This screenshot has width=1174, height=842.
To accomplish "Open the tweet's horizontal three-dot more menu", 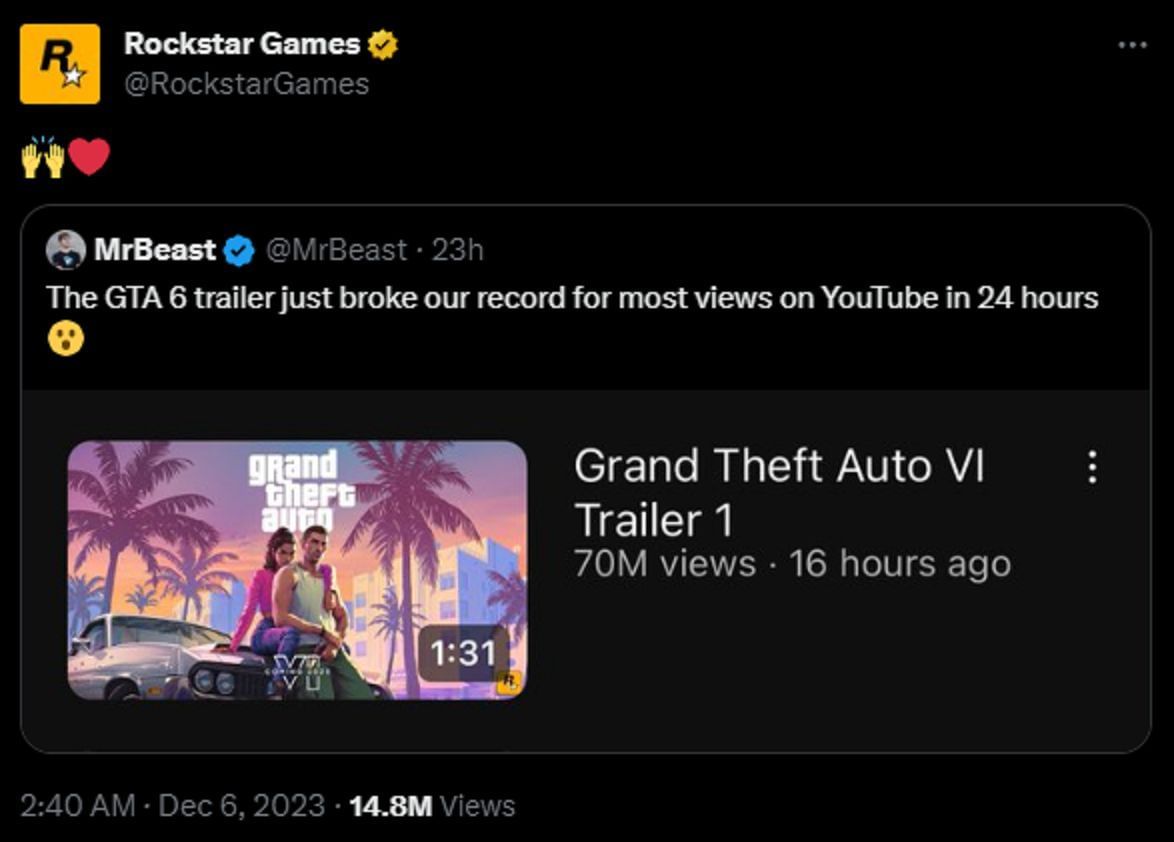I will tap(1131, 45).
